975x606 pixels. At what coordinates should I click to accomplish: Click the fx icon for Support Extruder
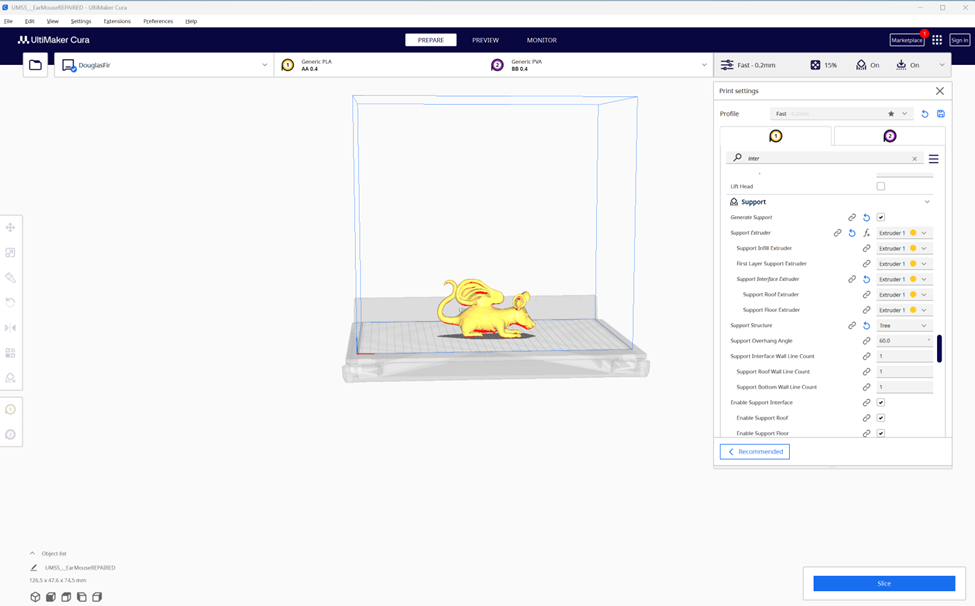(x=867, y=233)
